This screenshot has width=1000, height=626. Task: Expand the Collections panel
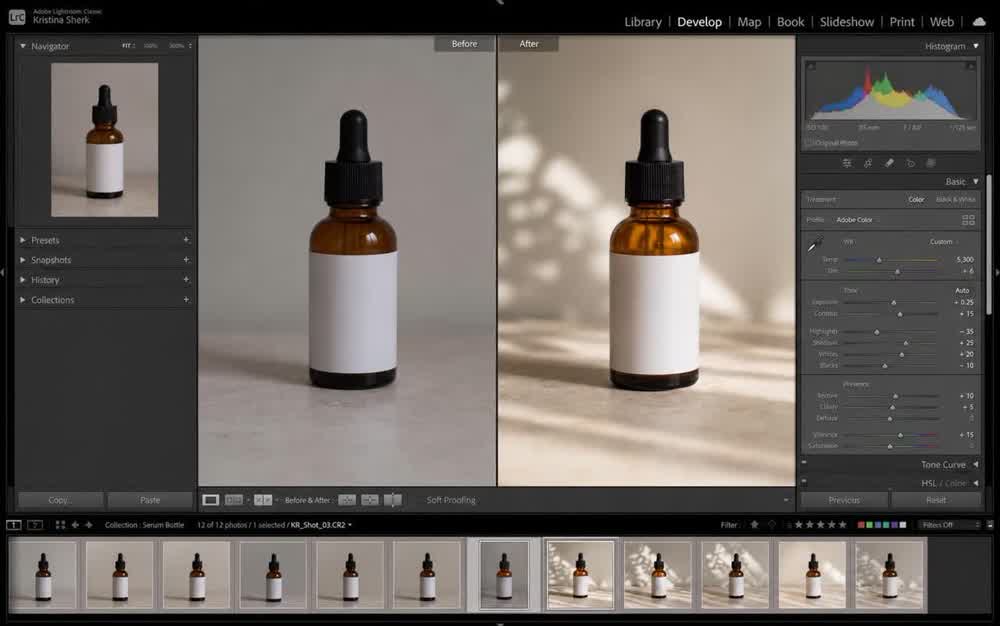(x=23, y=300)
